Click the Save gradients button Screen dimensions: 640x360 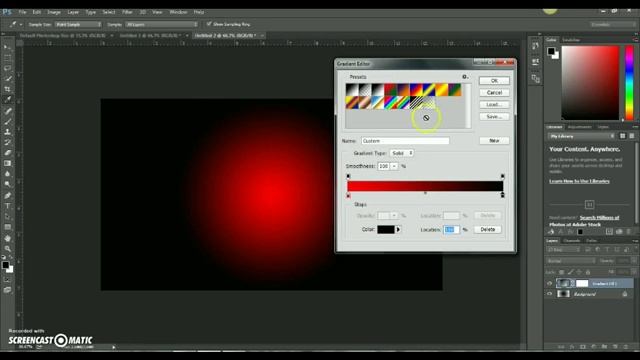(x=494, y=117)
